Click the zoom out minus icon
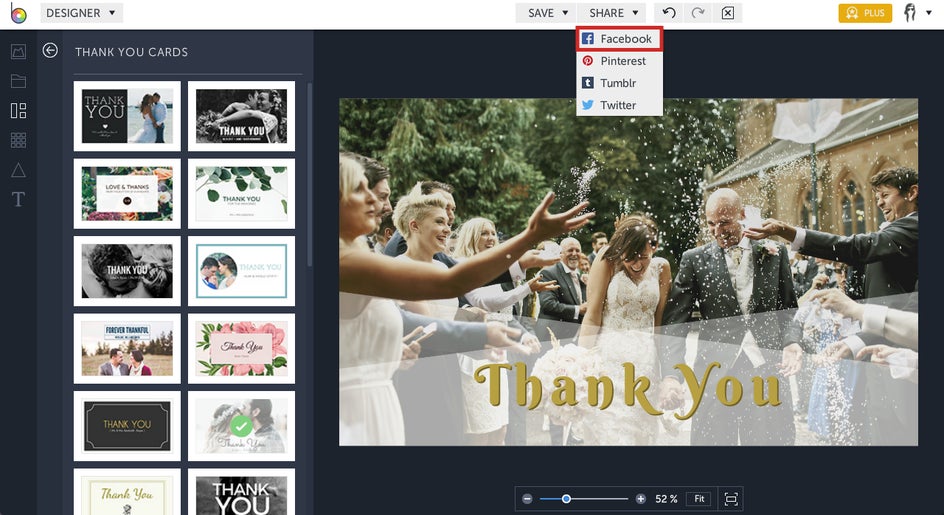The image size is (944, 515). point(527,499)
